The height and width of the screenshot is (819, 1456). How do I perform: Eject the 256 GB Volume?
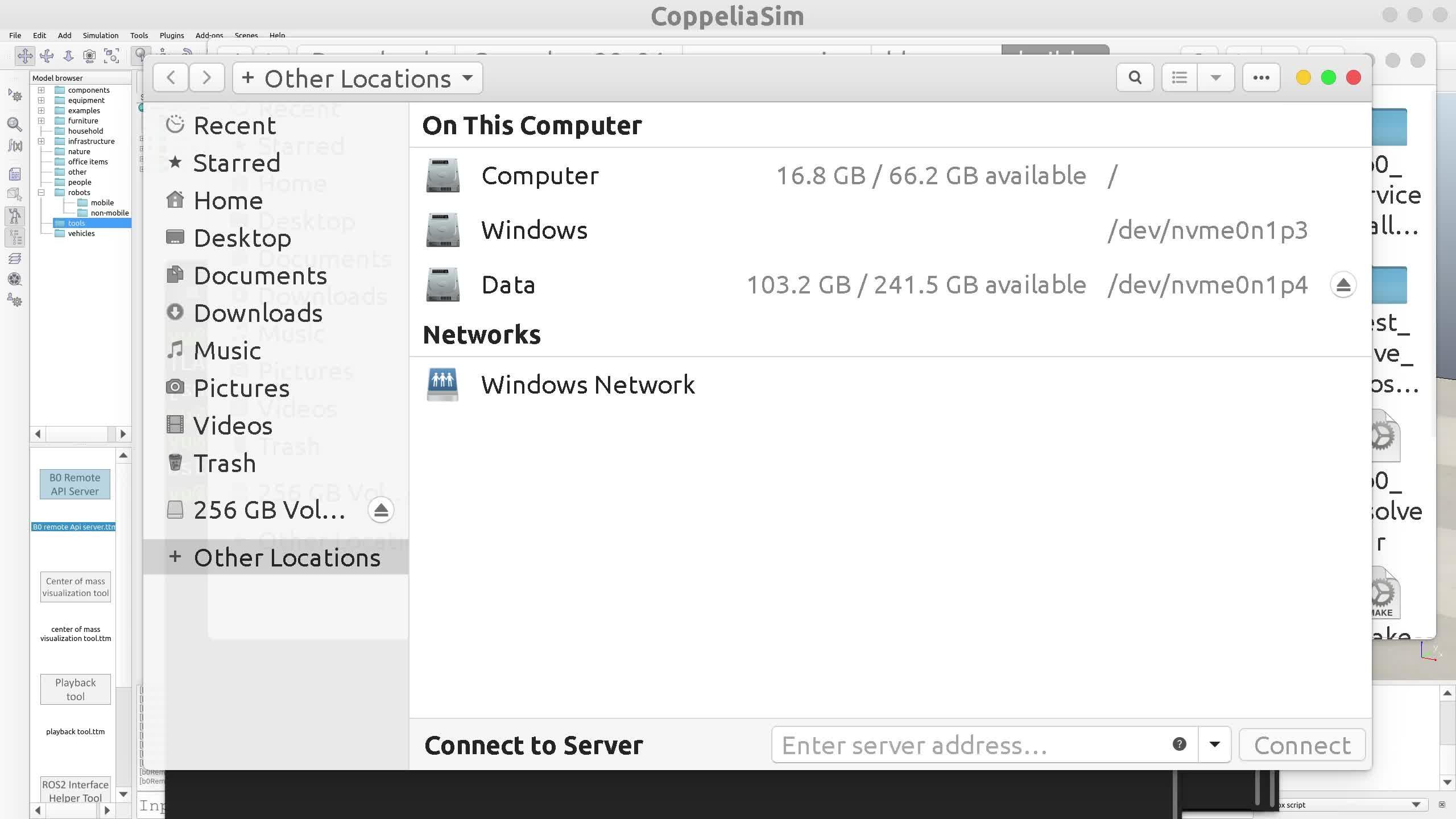pos(380,510)
